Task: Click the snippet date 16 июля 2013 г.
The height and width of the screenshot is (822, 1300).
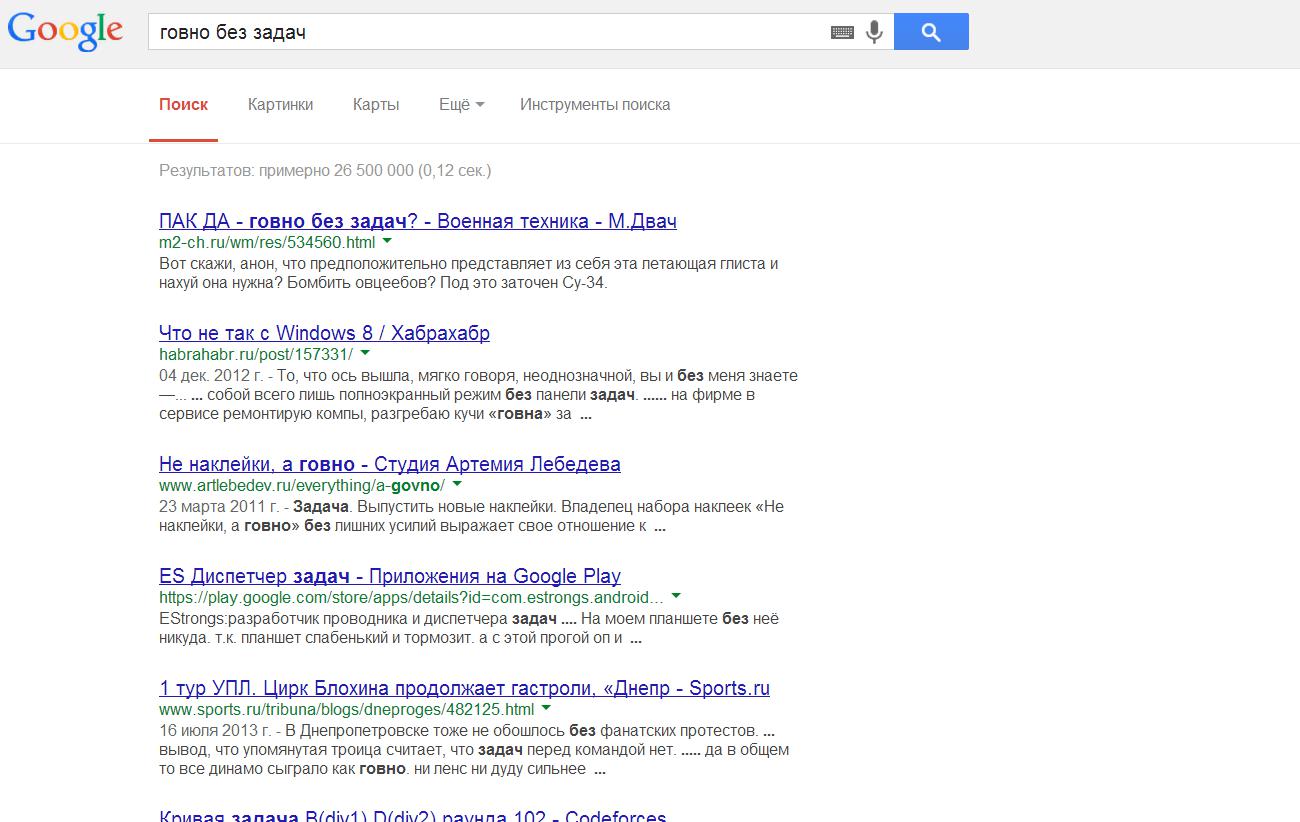Action: coord(215,731)
